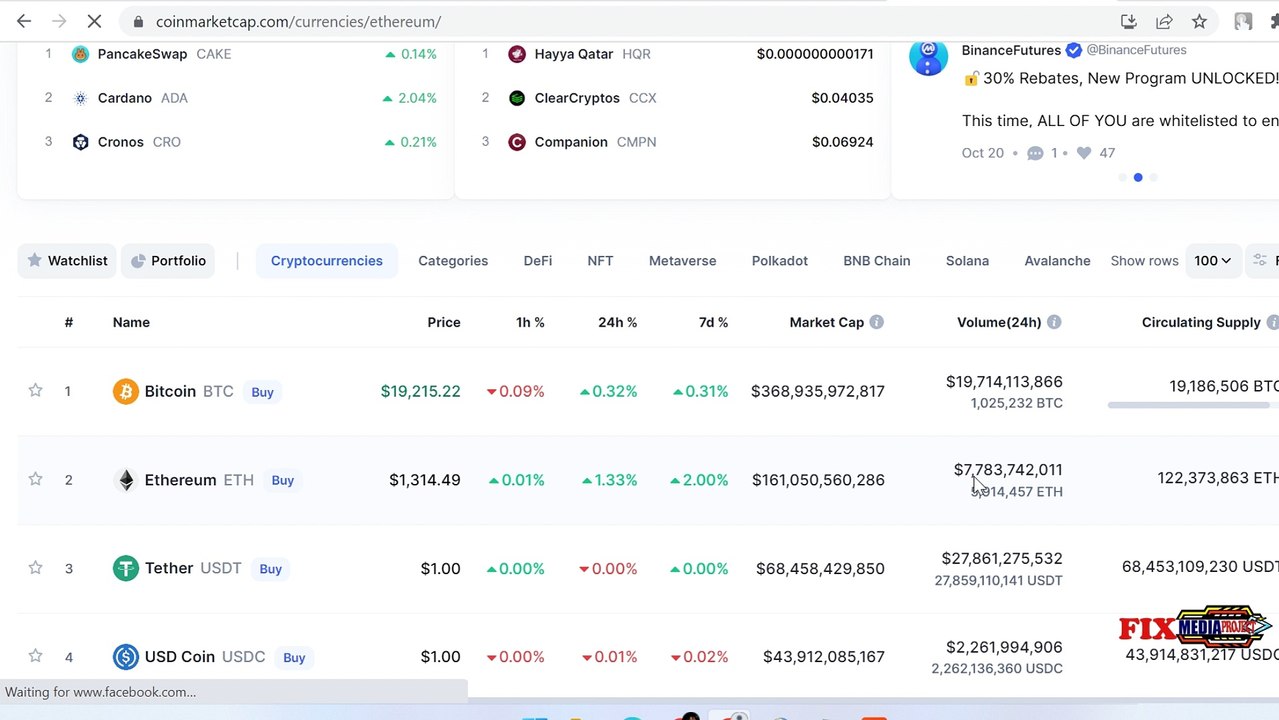The image size is (1279, 720).
Task: Sort table by Price column header
Action: pos(444,322)
